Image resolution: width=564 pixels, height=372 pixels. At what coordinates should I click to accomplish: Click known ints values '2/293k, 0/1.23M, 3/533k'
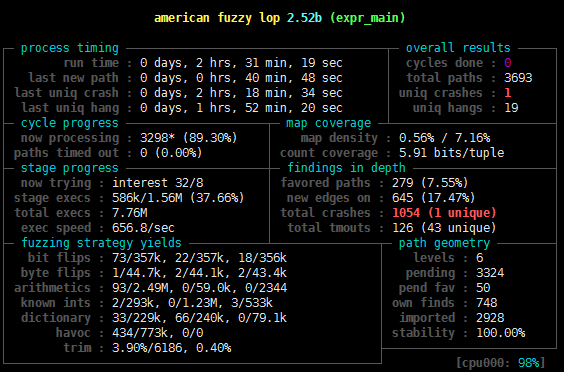(192, 303)
